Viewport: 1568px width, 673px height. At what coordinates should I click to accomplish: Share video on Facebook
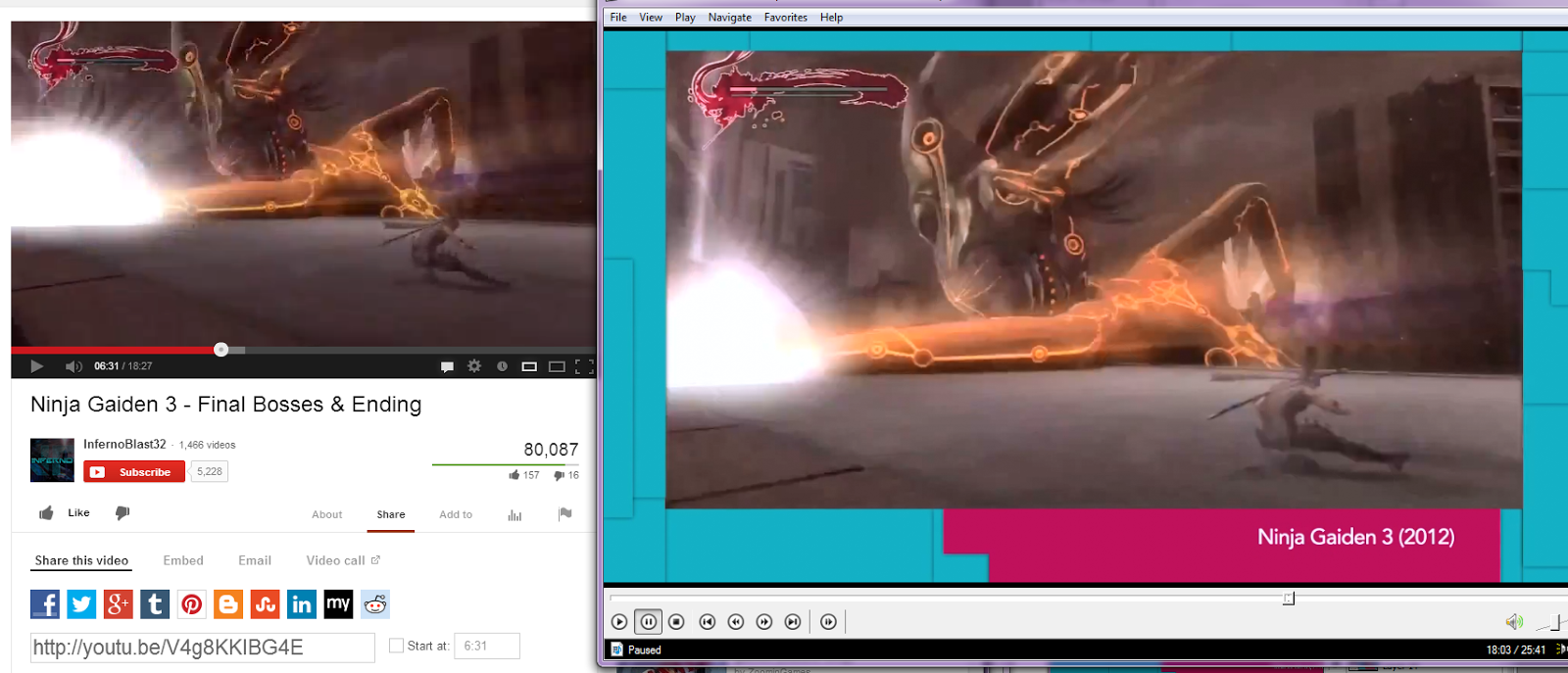pyautogui.click(x=45, y=604)
